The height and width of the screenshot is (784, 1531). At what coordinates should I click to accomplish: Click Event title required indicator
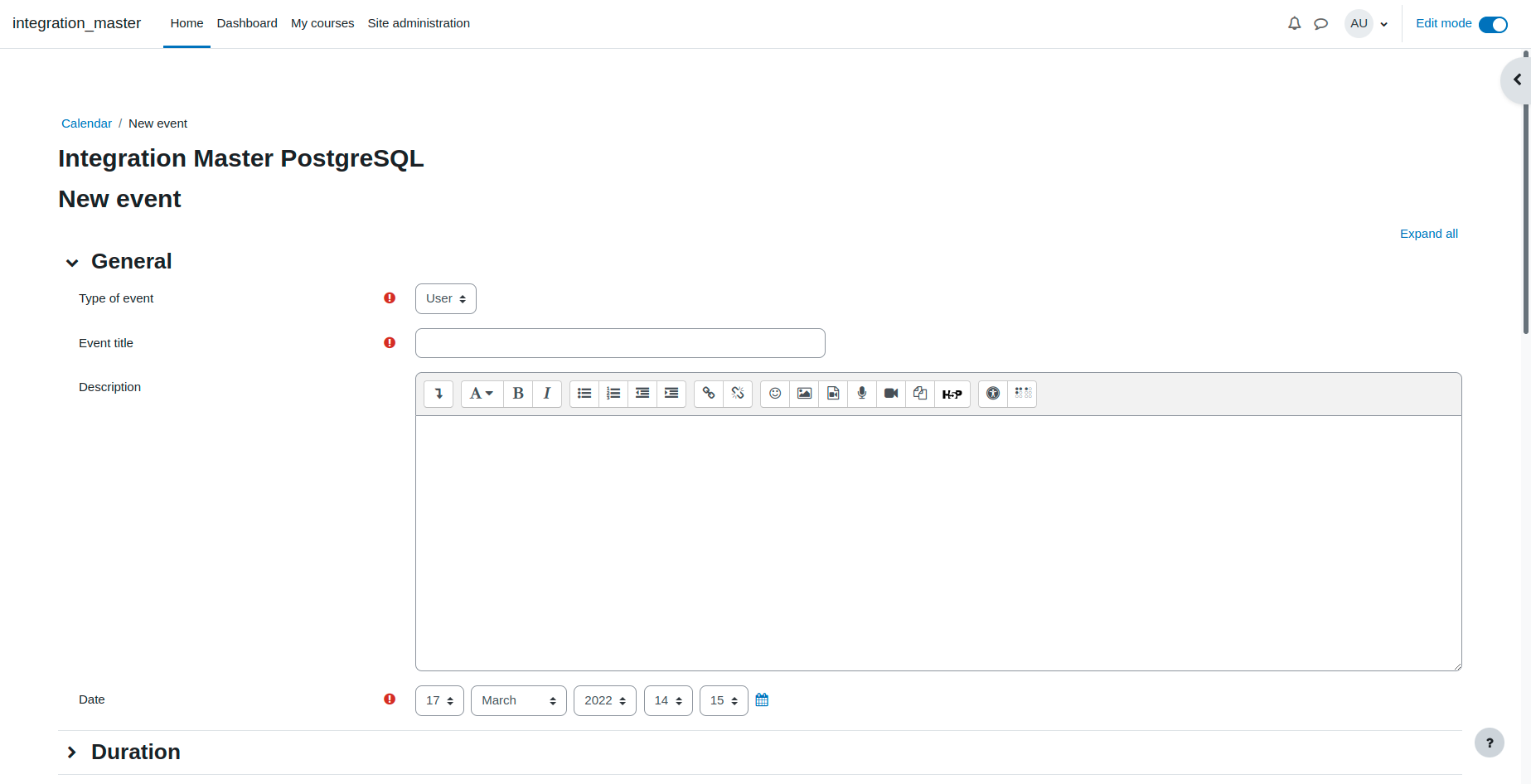coord(390,343)
